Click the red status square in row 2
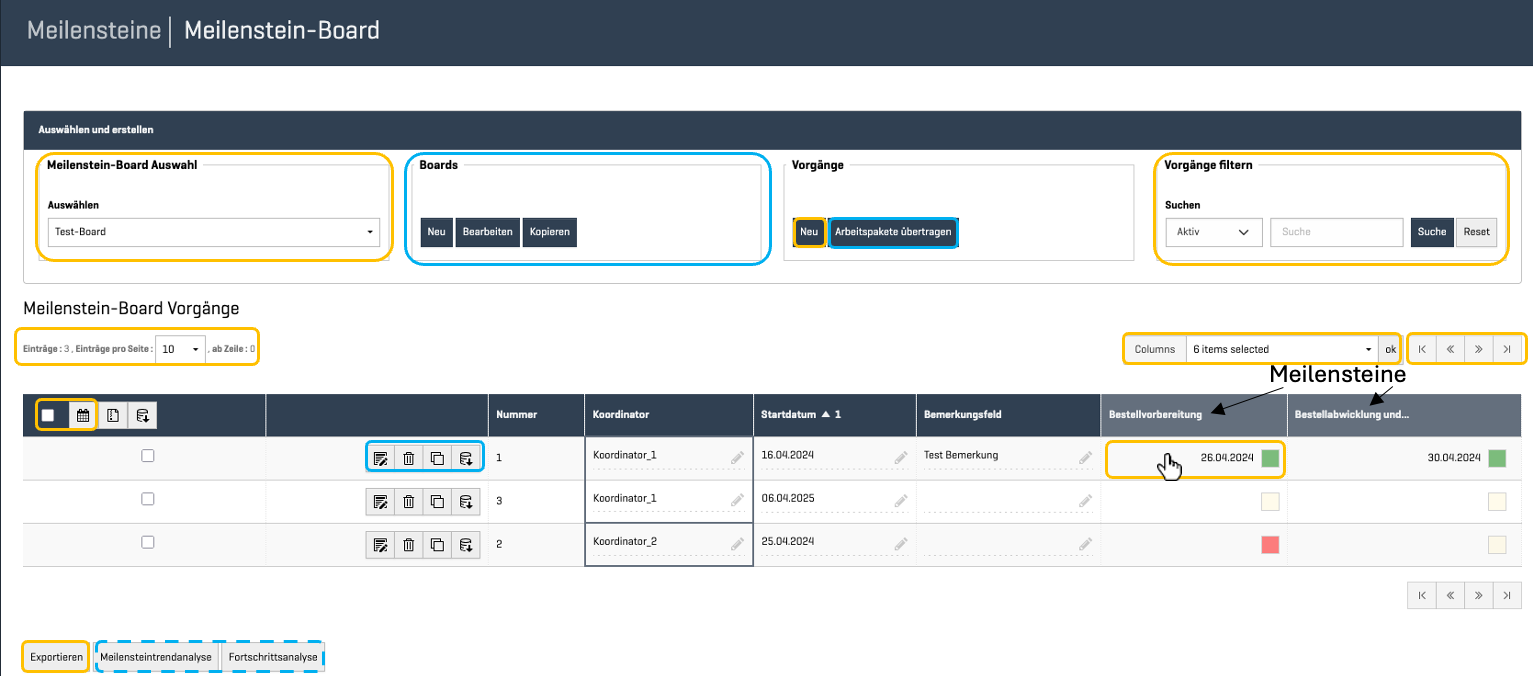The image size is (1533, 676). click(1270, 545)
